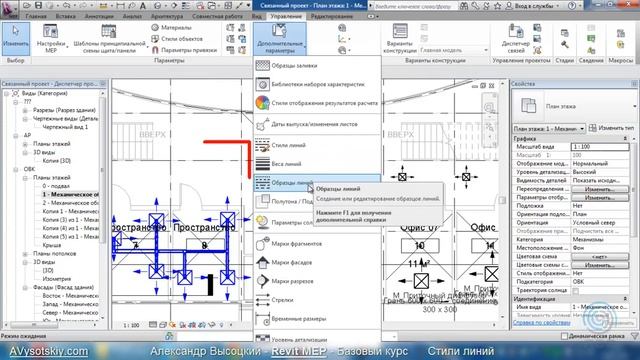Click the Изменить (Modify) arrow tool
The width and height of the screenshot is (640, 360).
coord(16,38)
